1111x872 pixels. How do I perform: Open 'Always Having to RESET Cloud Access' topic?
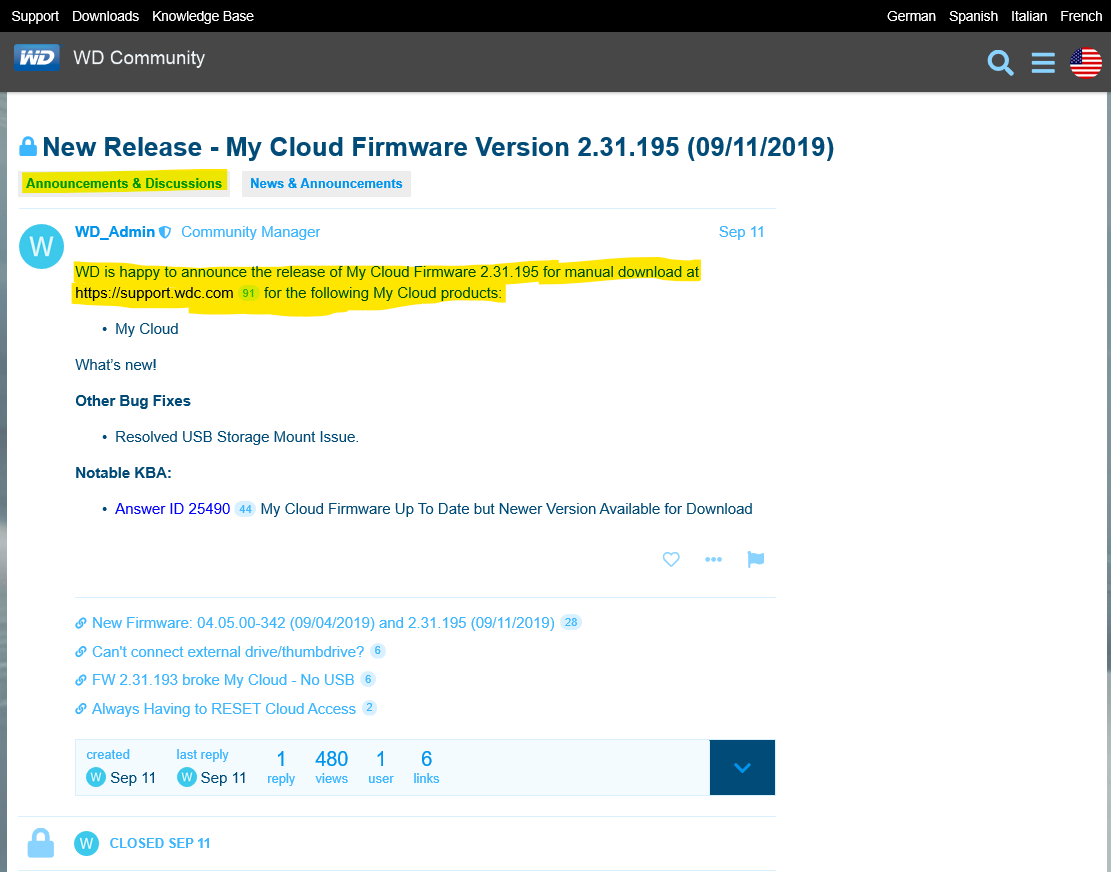click(x=224, y=709)
